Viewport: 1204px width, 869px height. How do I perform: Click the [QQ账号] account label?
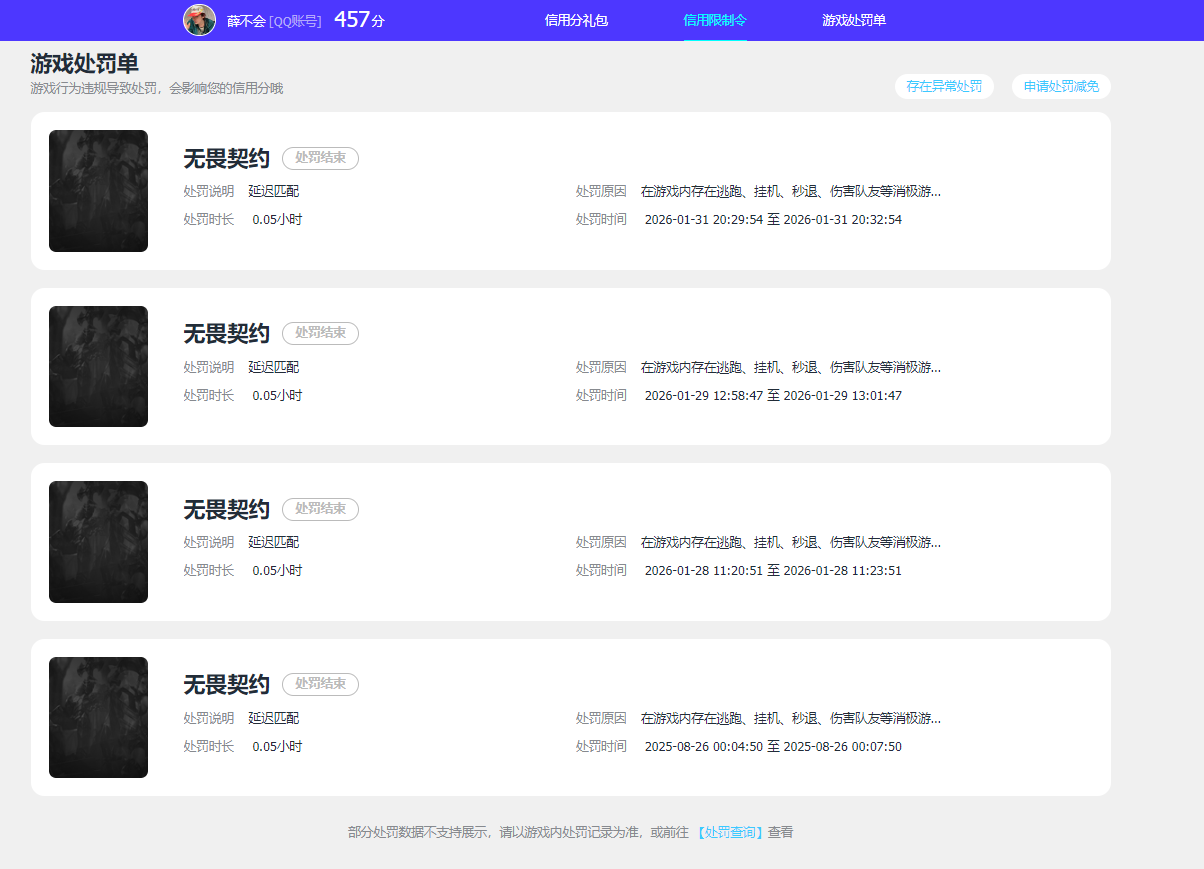(x=293, y=19)
